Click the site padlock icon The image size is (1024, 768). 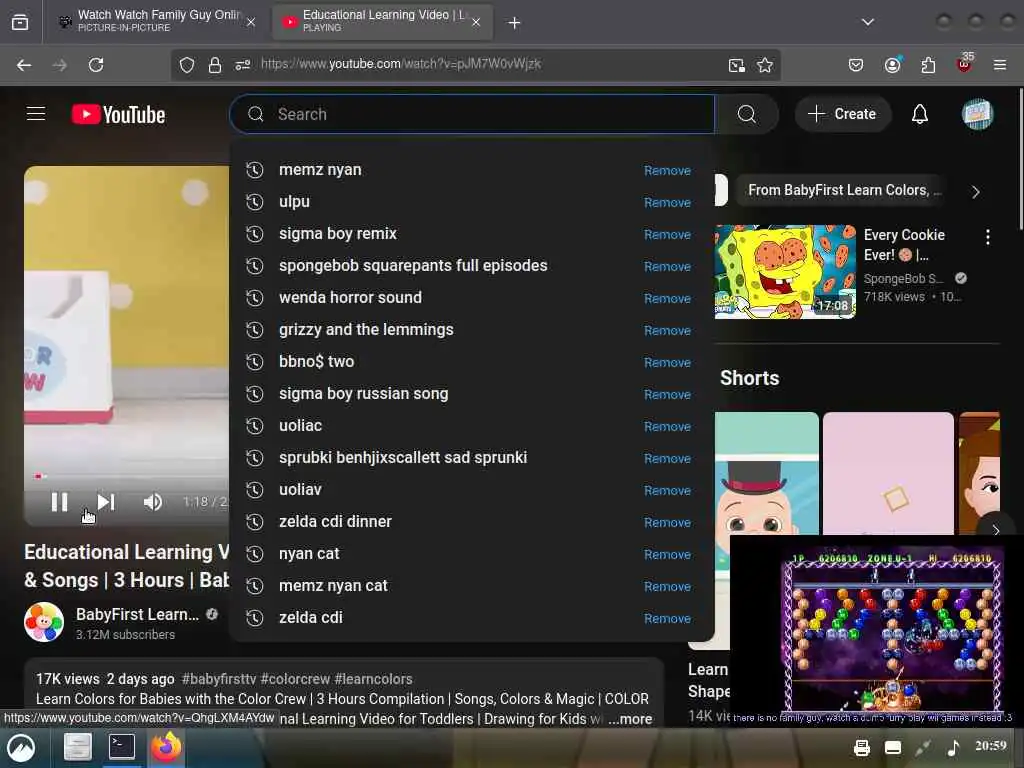[215, 65]
